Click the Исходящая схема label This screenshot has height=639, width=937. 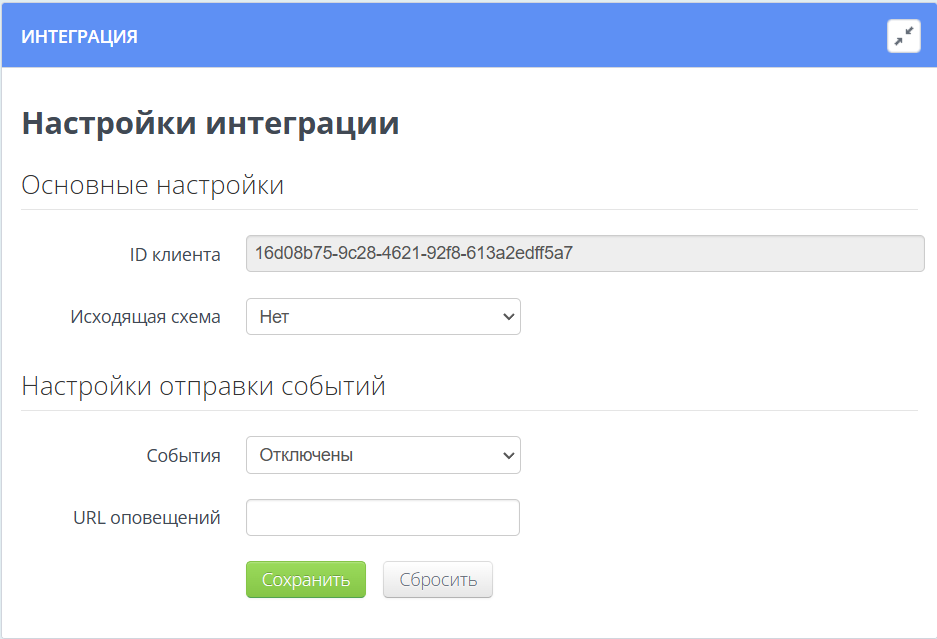(x=145, y=317)
